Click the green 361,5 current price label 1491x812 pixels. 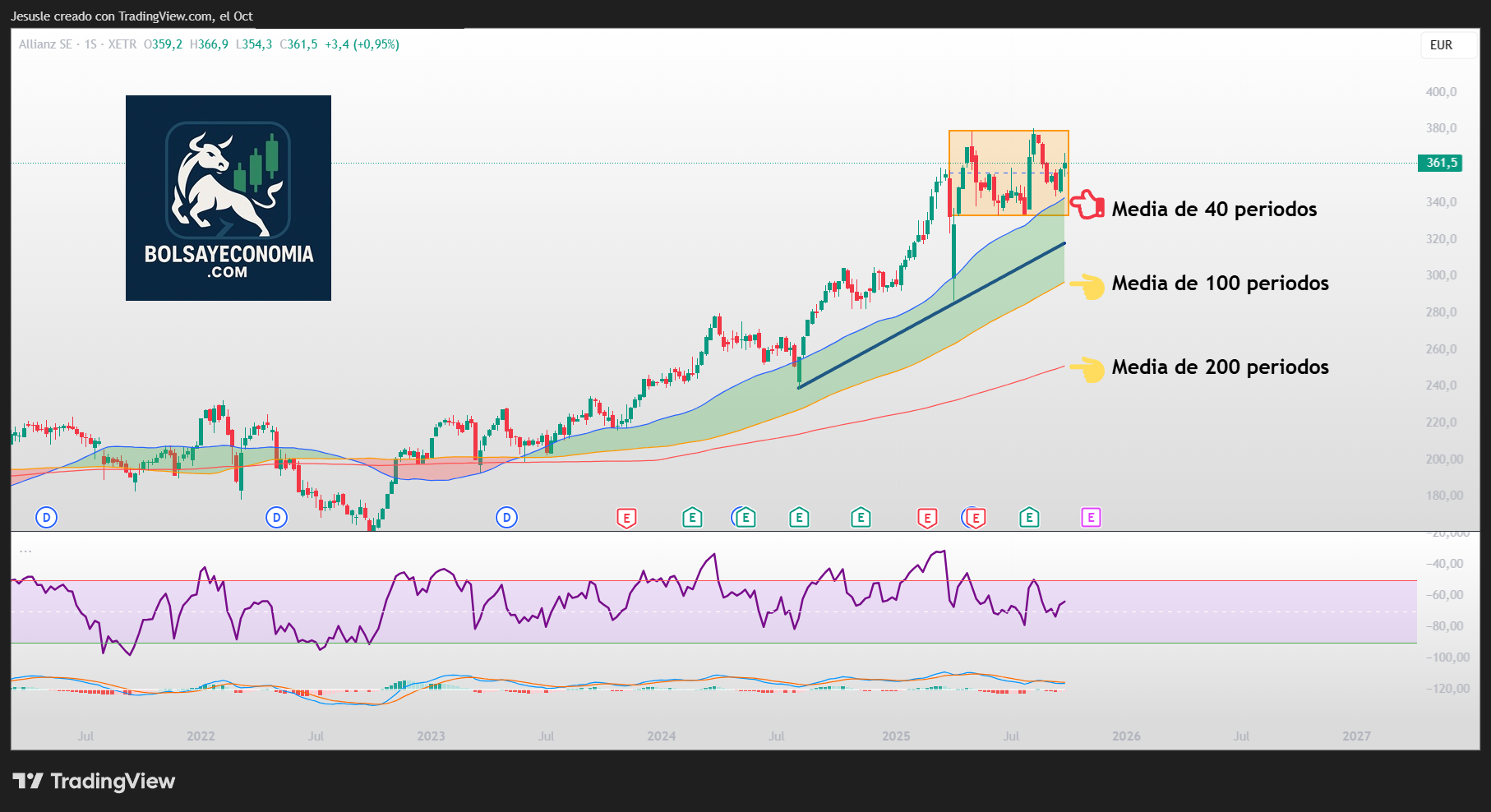pyautogui.click(x=1441, y=163)
